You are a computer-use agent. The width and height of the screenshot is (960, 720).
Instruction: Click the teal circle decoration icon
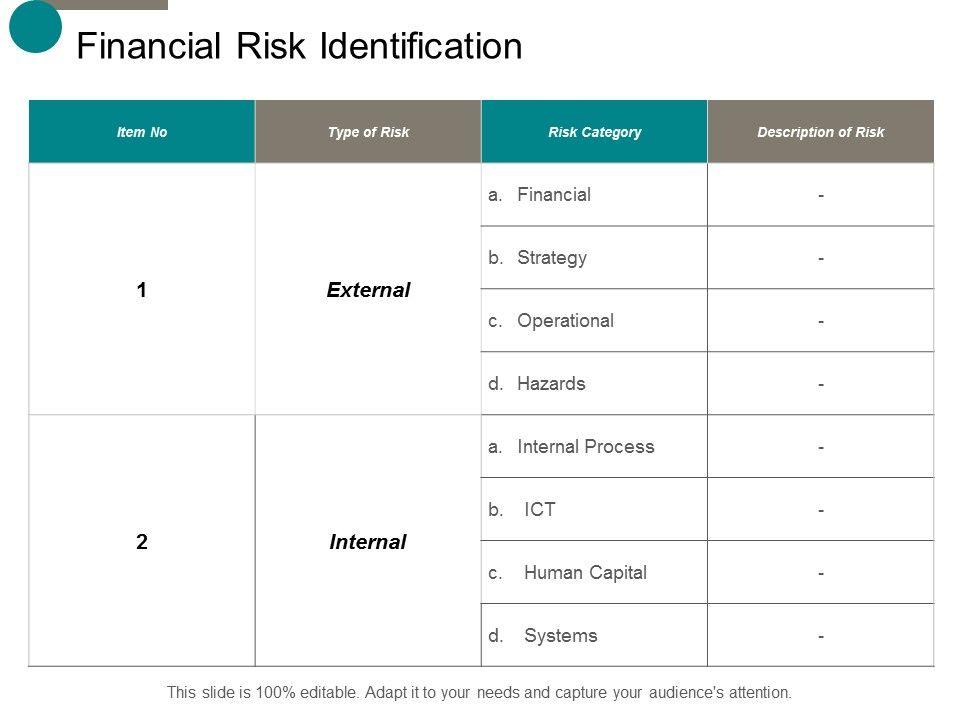pos(36,26)
